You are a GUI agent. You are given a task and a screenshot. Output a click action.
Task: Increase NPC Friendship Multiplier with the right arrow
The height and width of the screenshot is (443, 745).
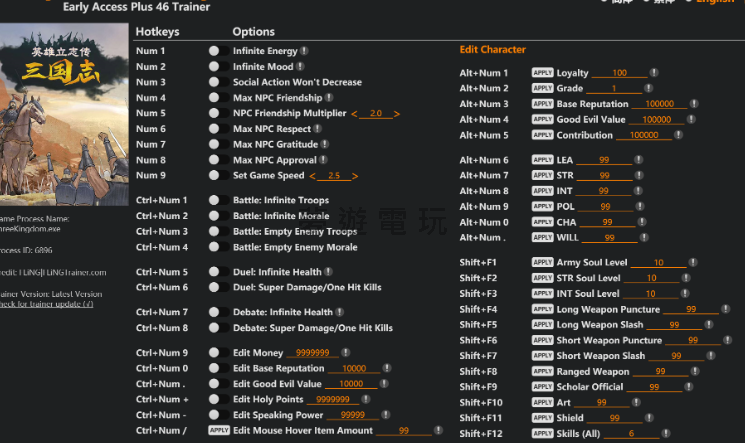(x=396, y=114)
